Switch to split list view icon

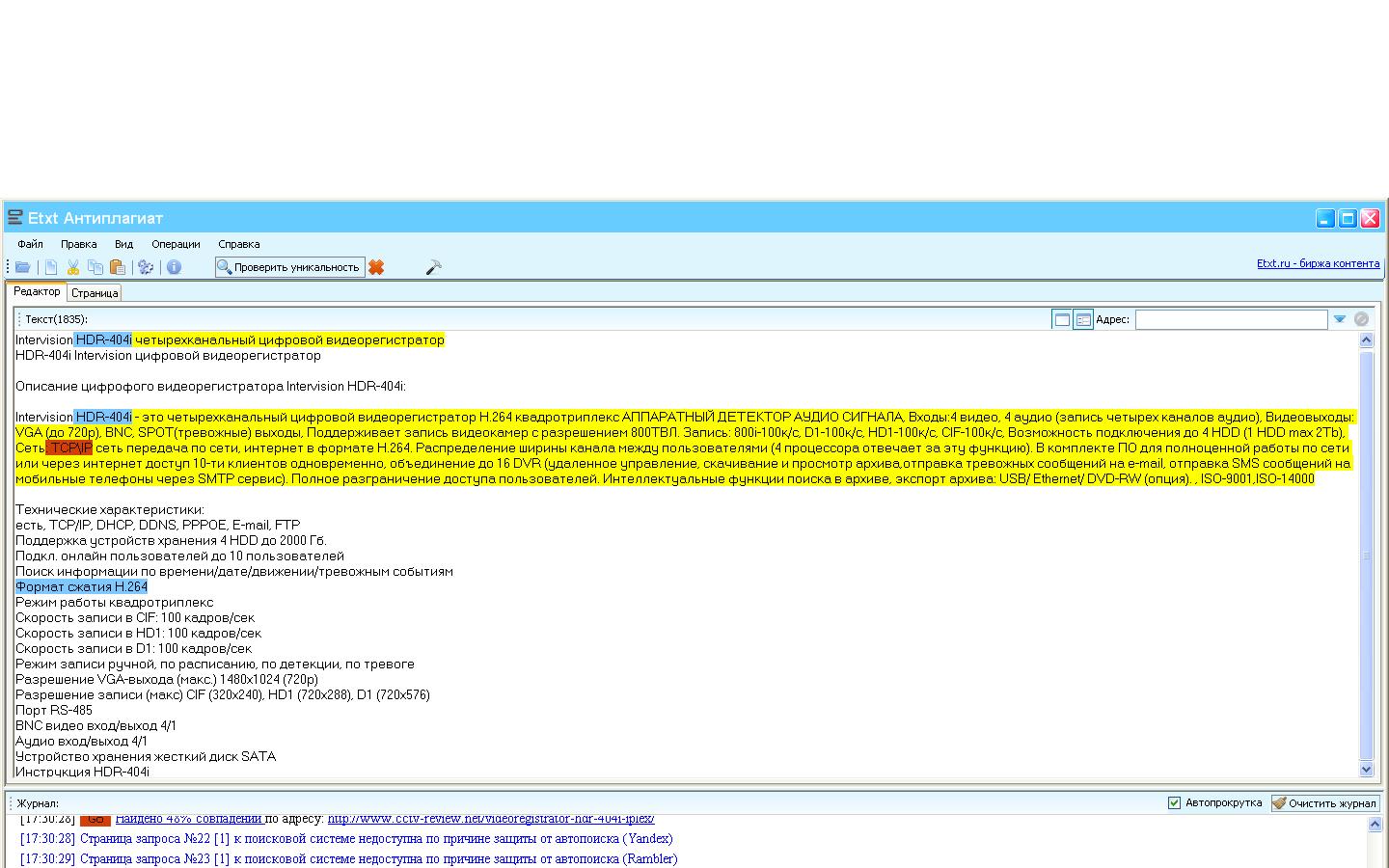[x=1083, y=319]
